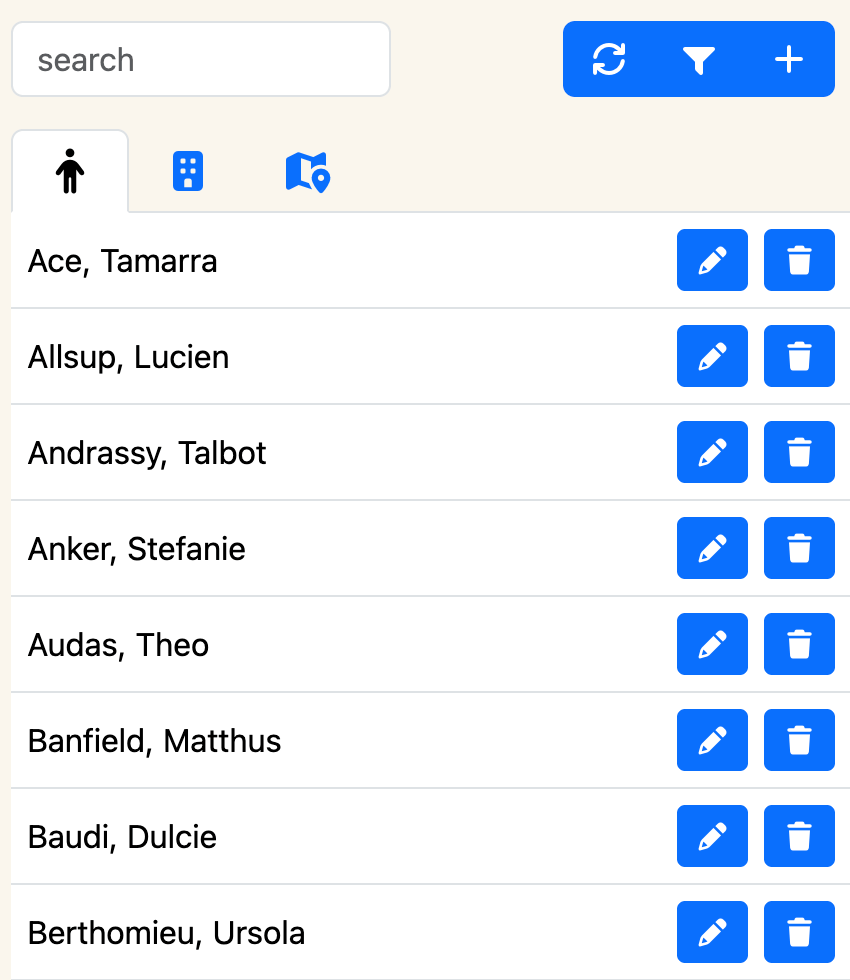Open the building tab
The height and width of the screenshot is (980, 850).
[x=188, y=170]
